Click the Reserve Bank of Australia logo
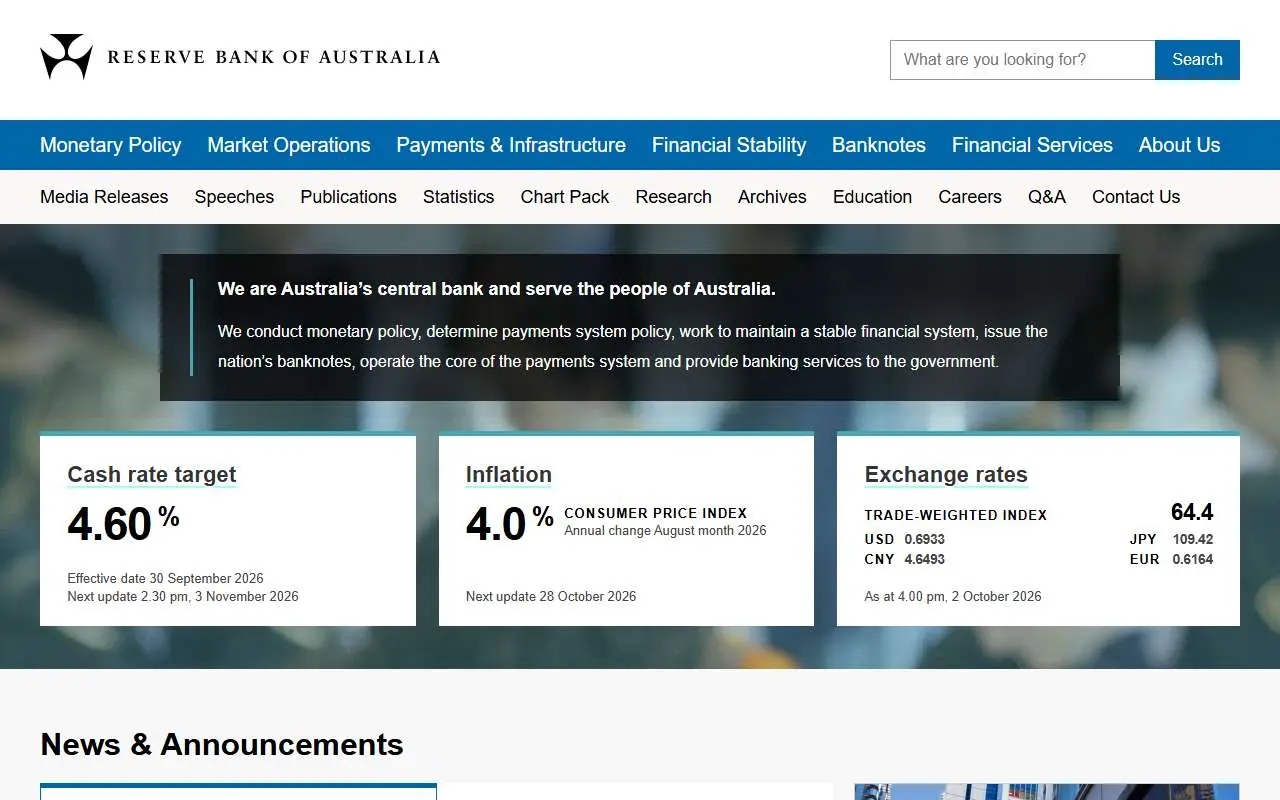This screenshot has width=1280, height=800. click(x=240, y=57)
